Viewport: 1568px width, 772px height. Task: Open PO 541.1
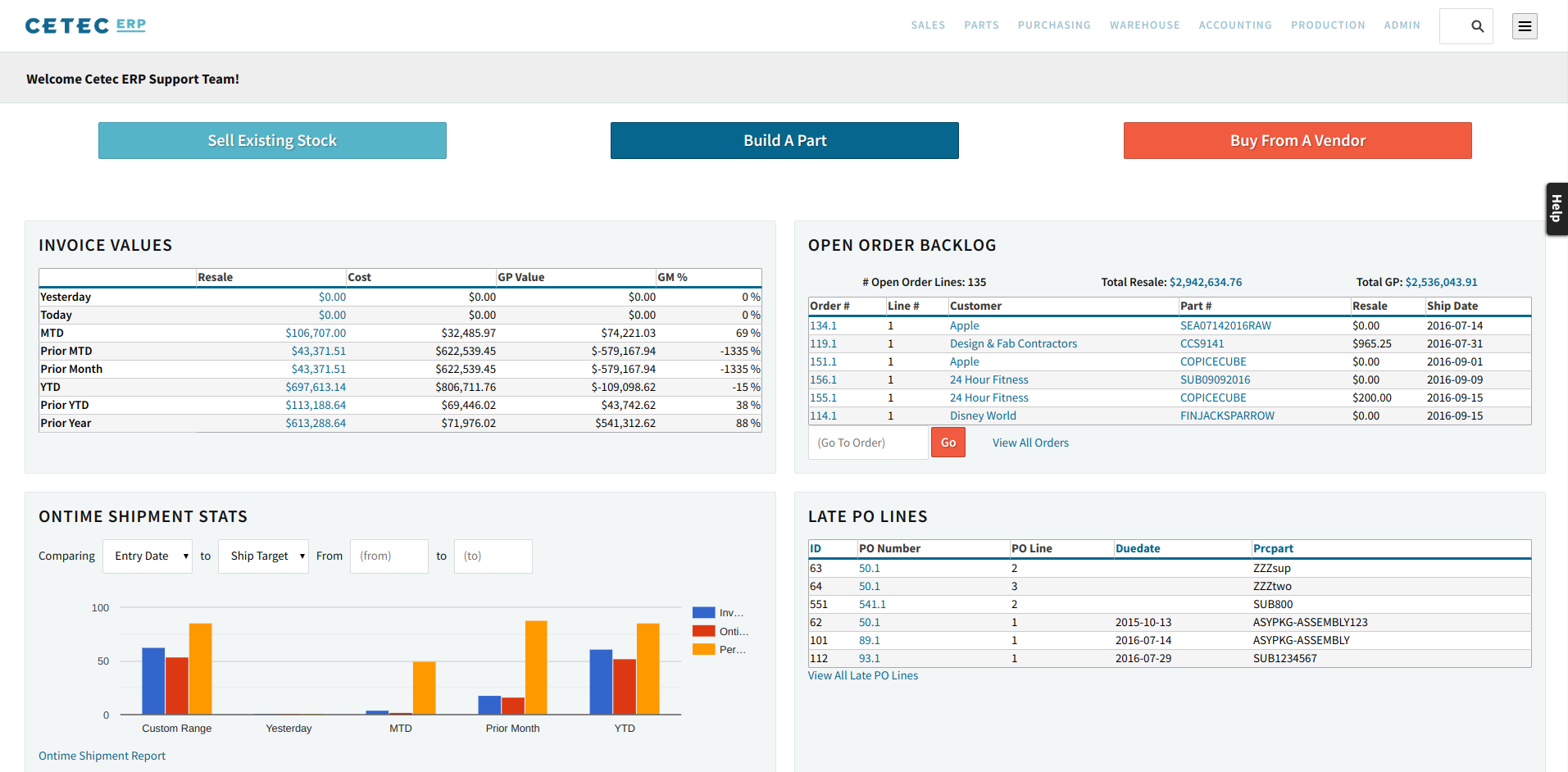pyautogui.click(x=872, y=604)
